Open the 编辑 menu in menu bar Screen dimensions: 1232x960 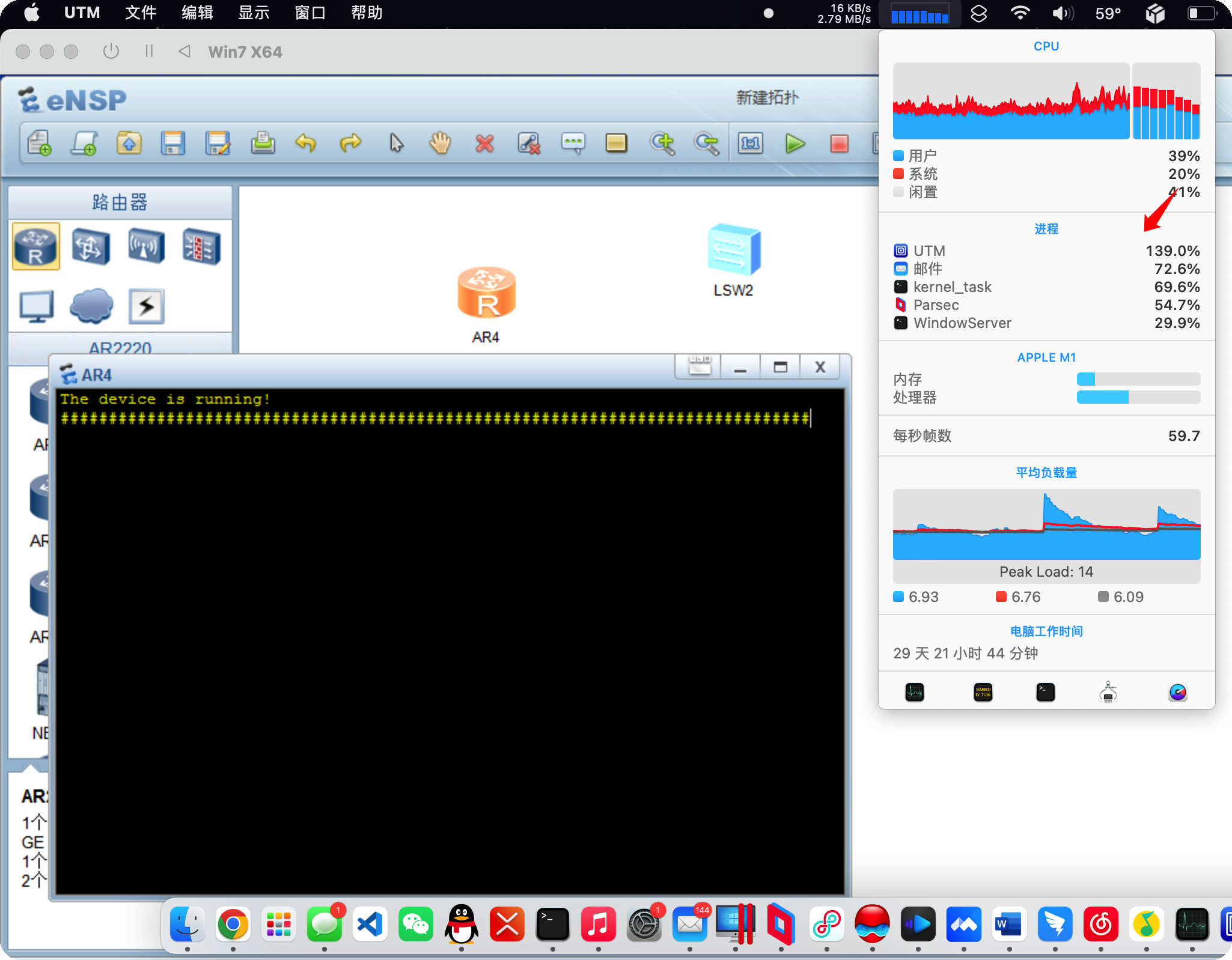197,13
